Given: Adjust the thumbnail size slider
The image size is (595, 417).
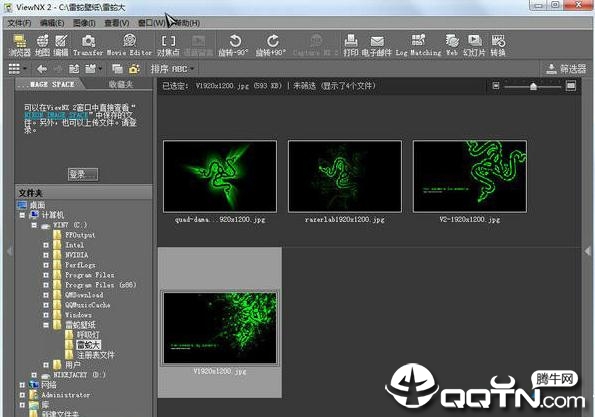Looking at the screenshot, I should [x=533, y=87].
